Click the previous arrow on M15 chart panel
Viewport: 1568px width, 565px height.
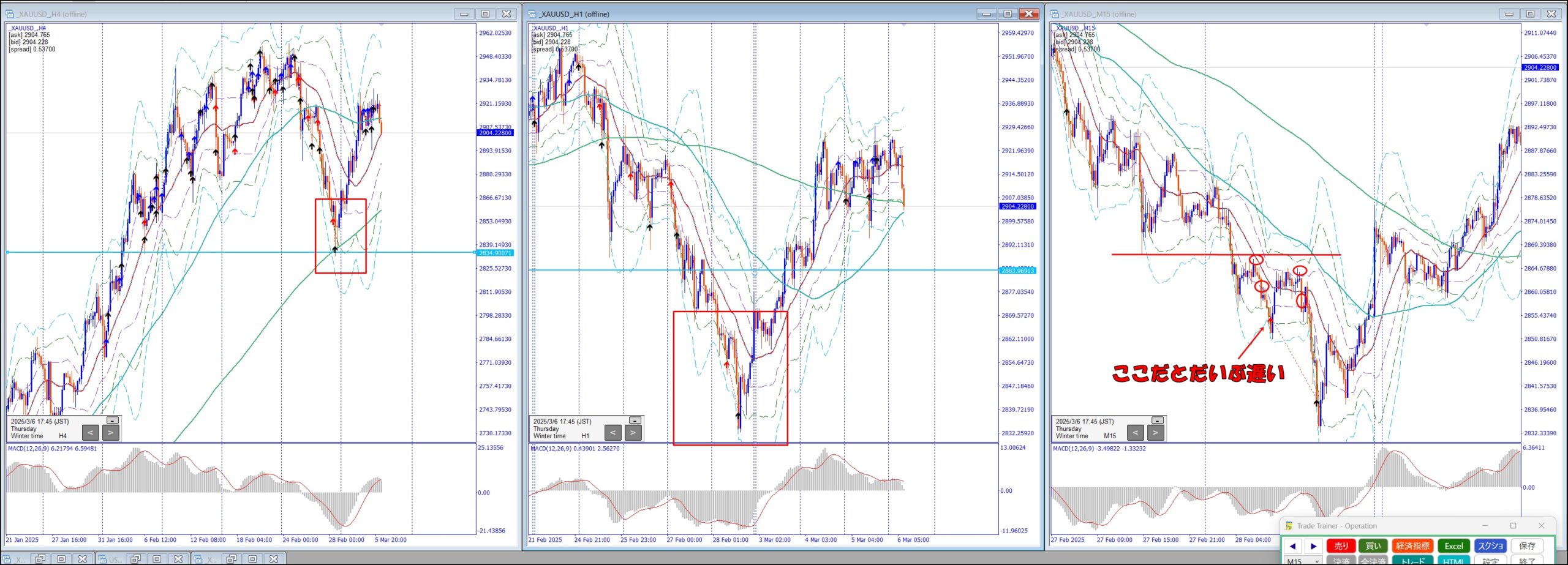[x=1135, y=433]
